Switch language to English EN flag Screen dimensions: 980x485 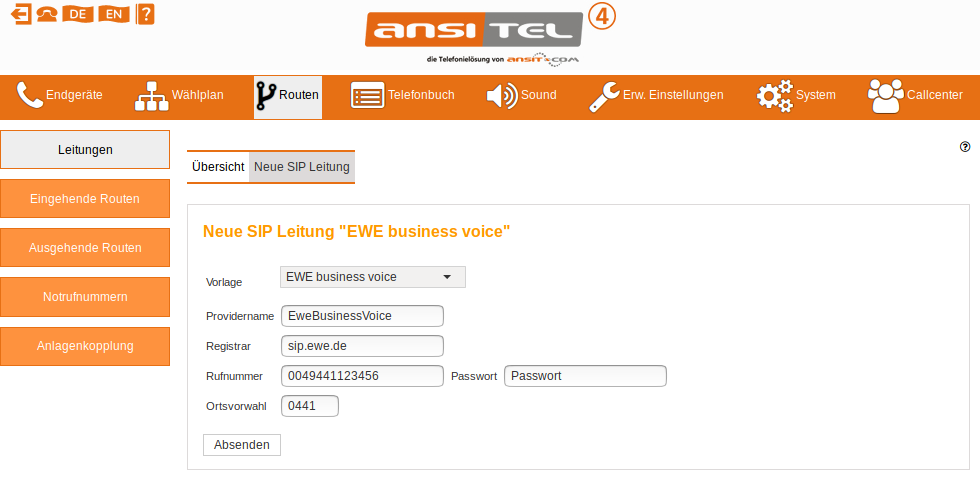pyautogui.click(x=112, y=14)
